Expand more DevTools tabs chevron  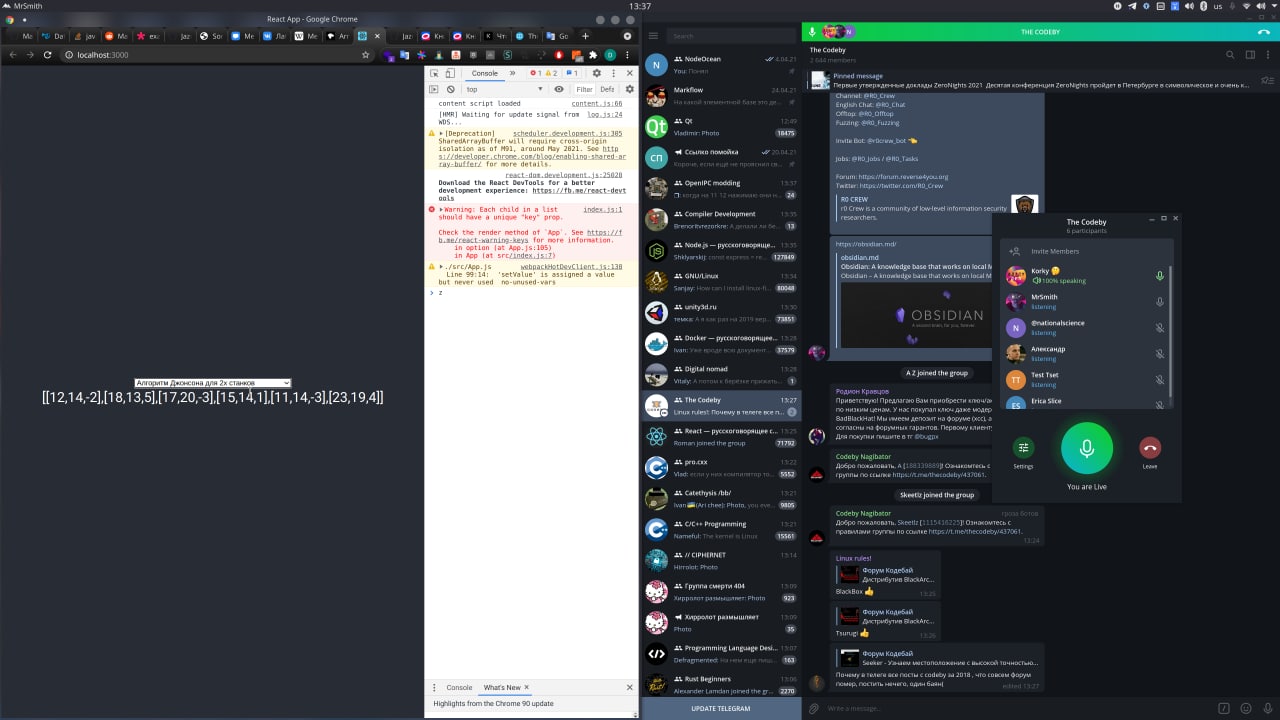pos(513,73)
